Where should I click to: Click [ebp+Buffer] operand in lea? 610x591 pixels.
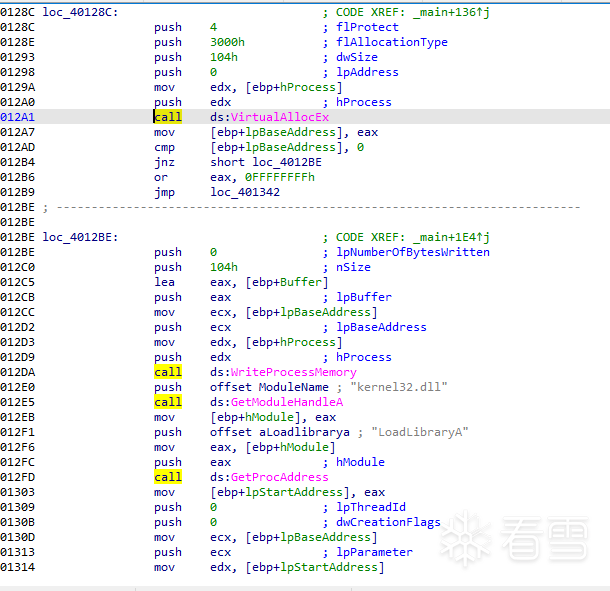tap(287, 282)
